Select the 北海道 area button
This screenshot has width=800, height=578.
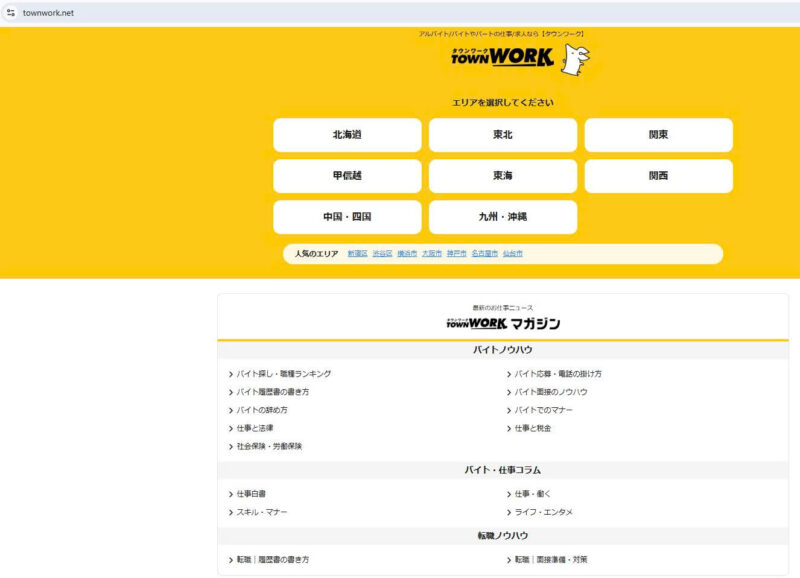(347, 135)
